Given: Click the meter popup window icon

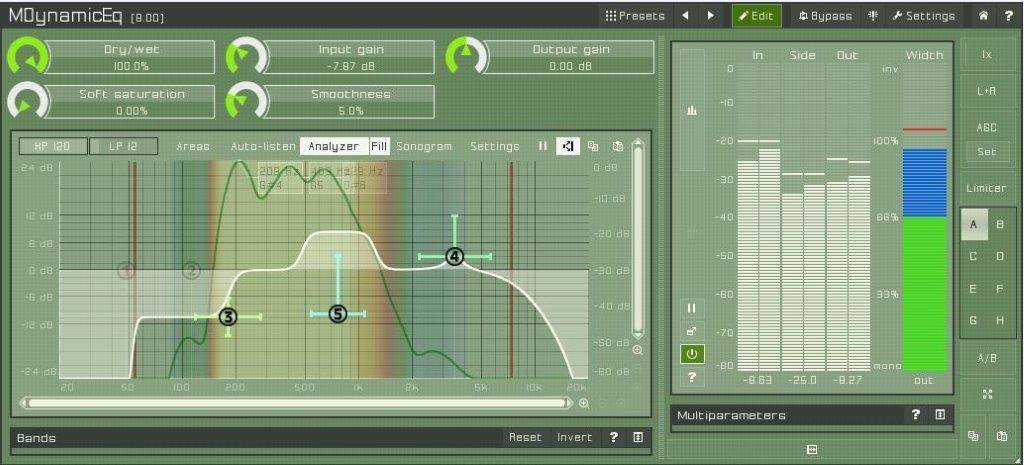Looking at the screenshot, I should coord(692,331).
